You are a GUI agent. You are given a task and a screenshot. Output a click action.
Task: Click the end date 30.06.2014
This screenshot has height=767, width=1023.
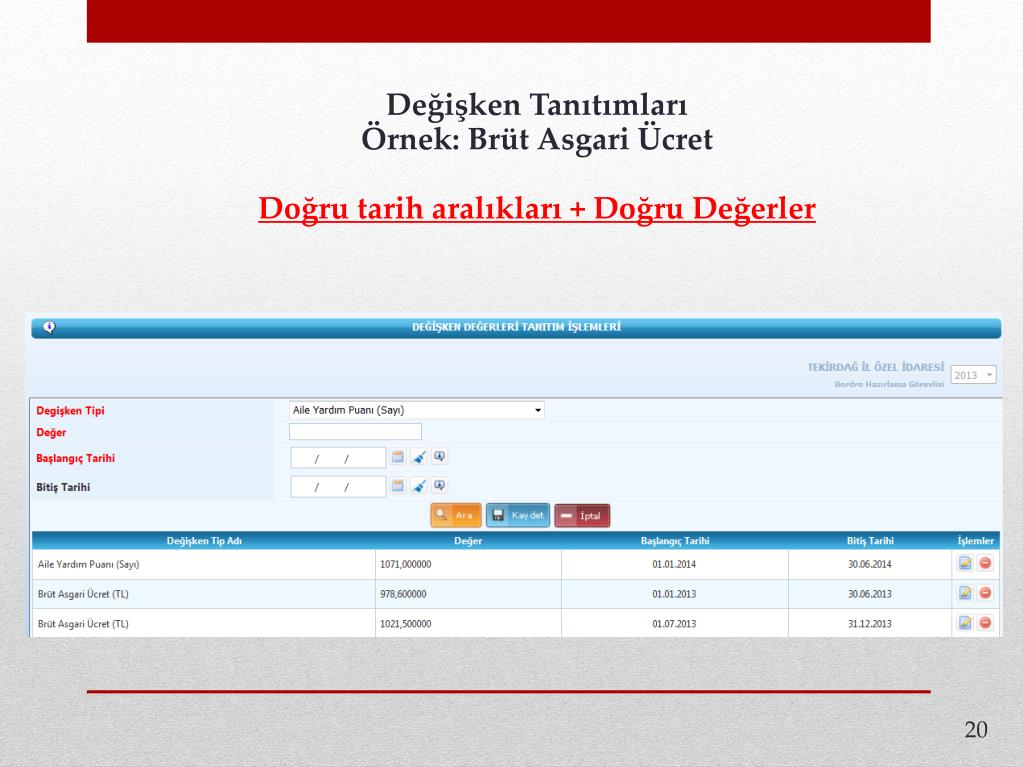point(870,564)
